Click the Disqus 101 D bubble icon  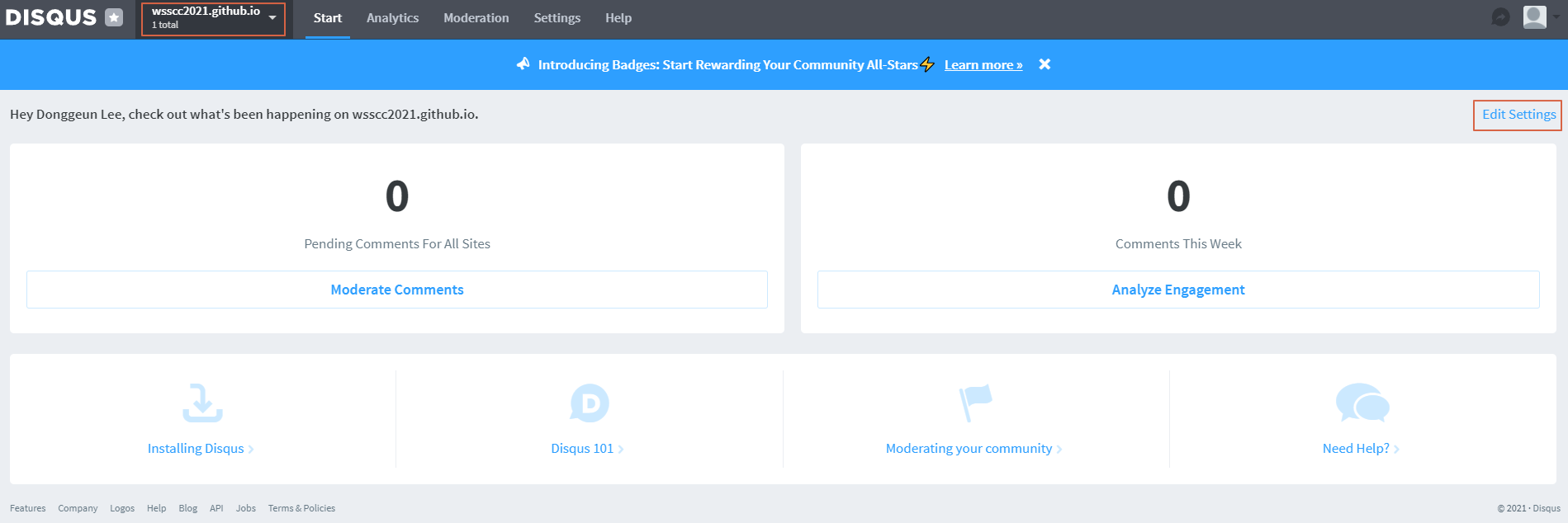coord(590,403)
